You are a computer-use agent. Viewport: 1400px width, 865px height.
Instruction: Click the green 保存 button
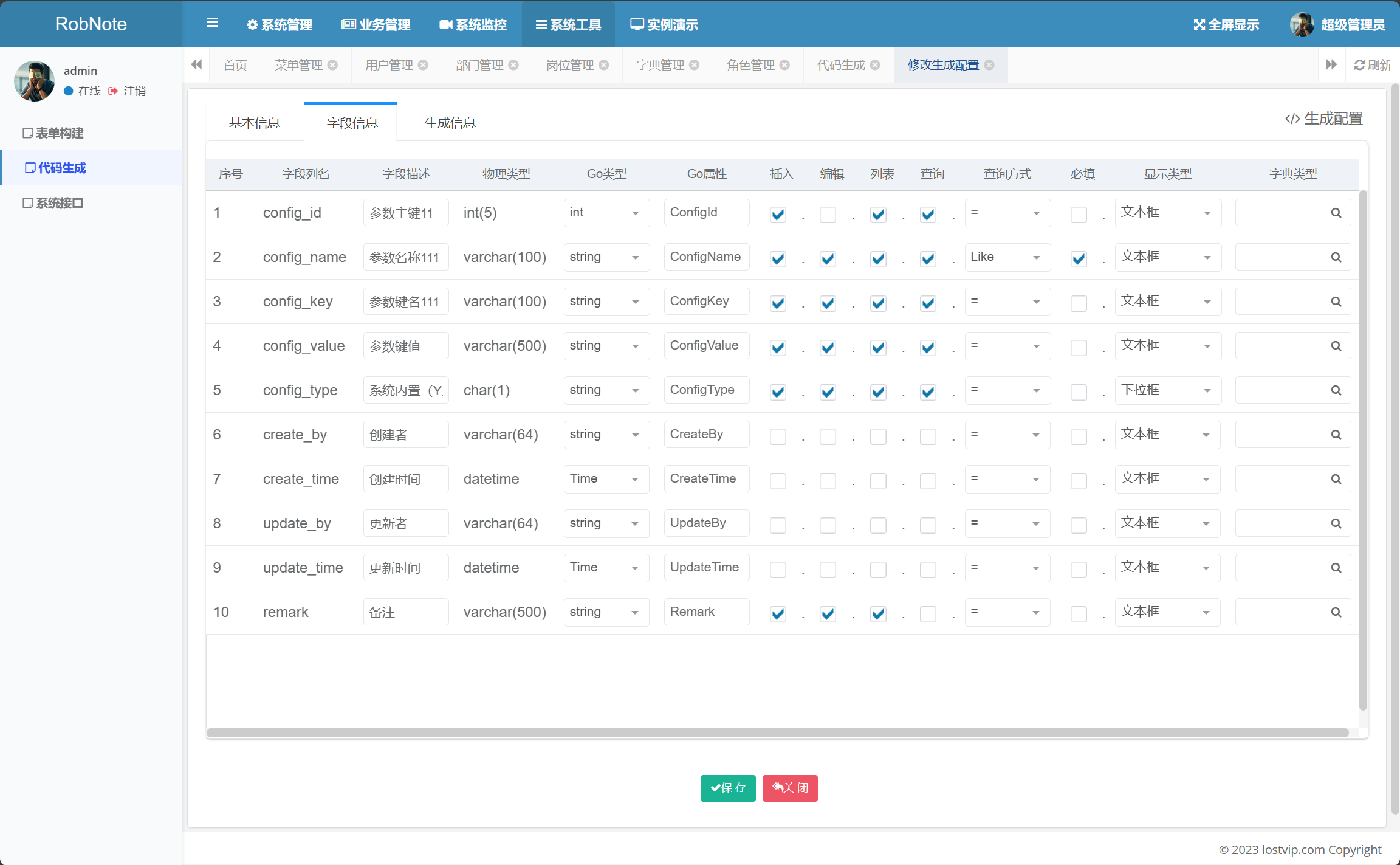point(727,788)
